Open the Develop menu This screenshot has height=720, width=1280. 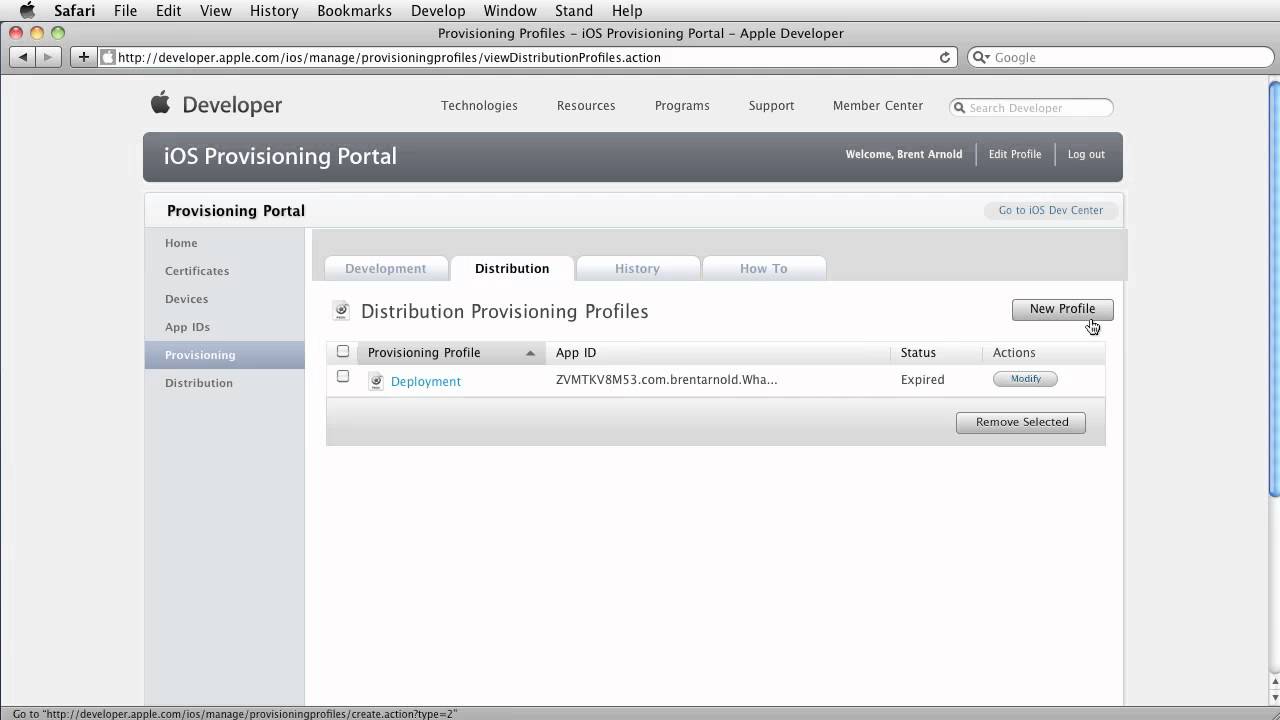point(438,11)
